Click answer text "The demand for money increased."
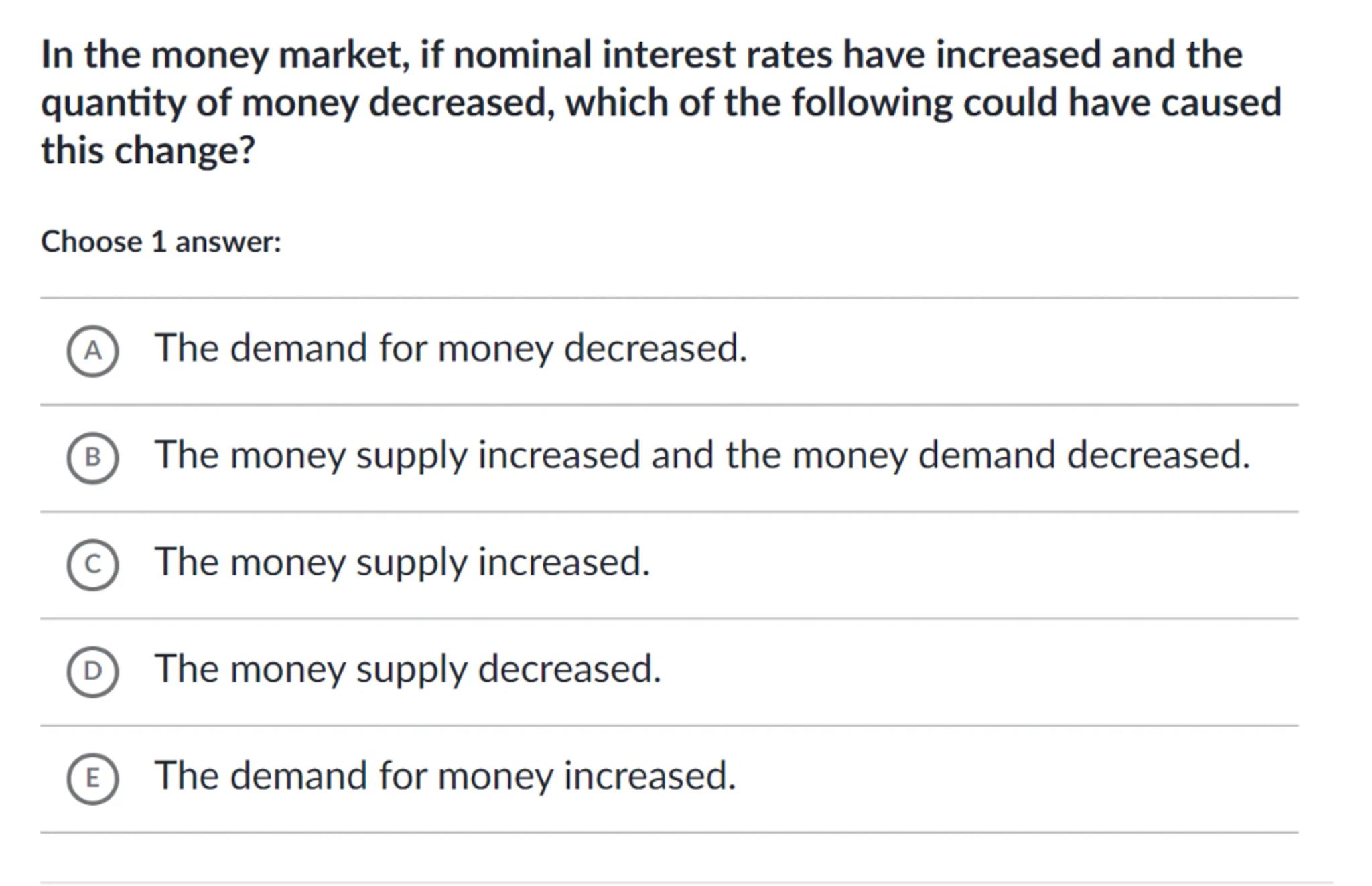The image size is (1372, 886). (x=445, y=776)
